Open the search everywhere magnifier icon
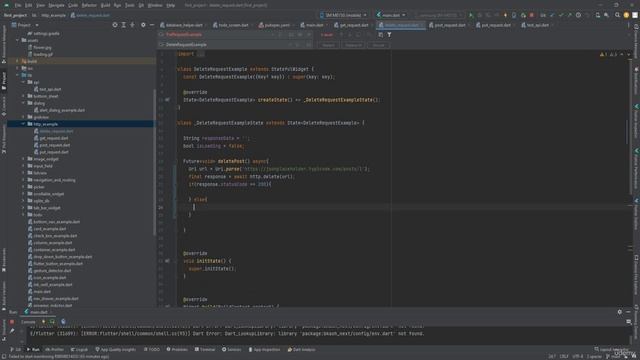Screen dimensions: 640x360 pyautogui.click(x=618, y=15)
